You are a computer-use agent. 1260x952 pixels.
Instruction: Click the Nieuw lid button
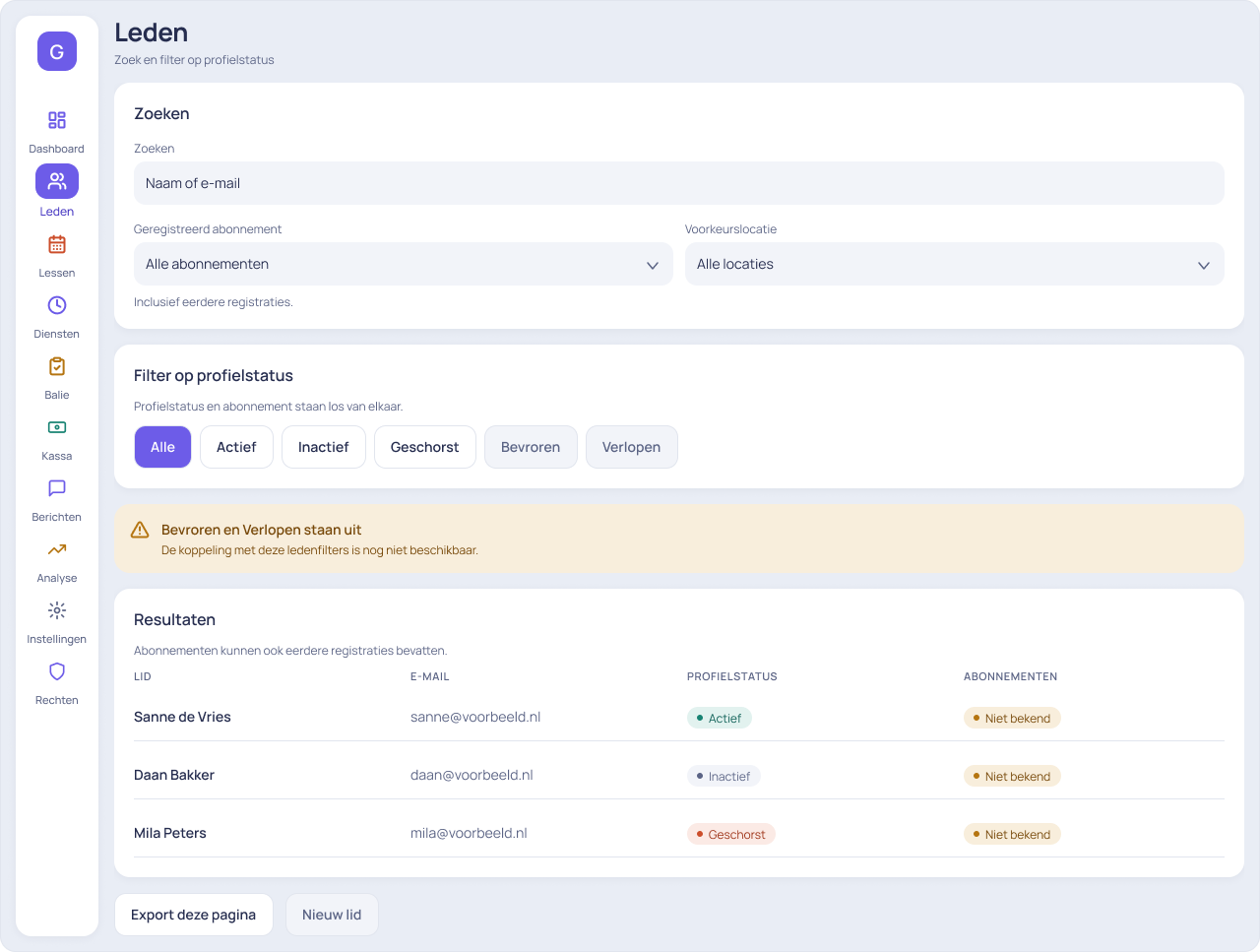332,915
